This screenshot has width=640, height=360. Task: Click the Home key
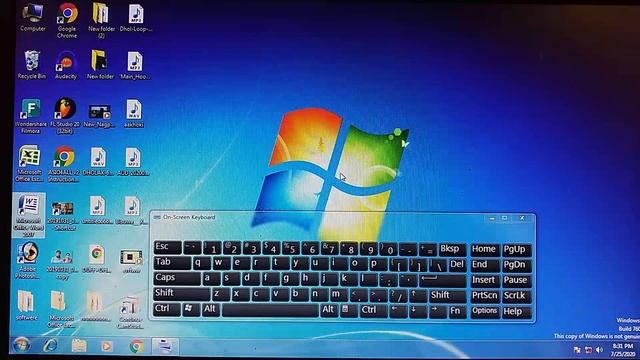click(484, 249)
